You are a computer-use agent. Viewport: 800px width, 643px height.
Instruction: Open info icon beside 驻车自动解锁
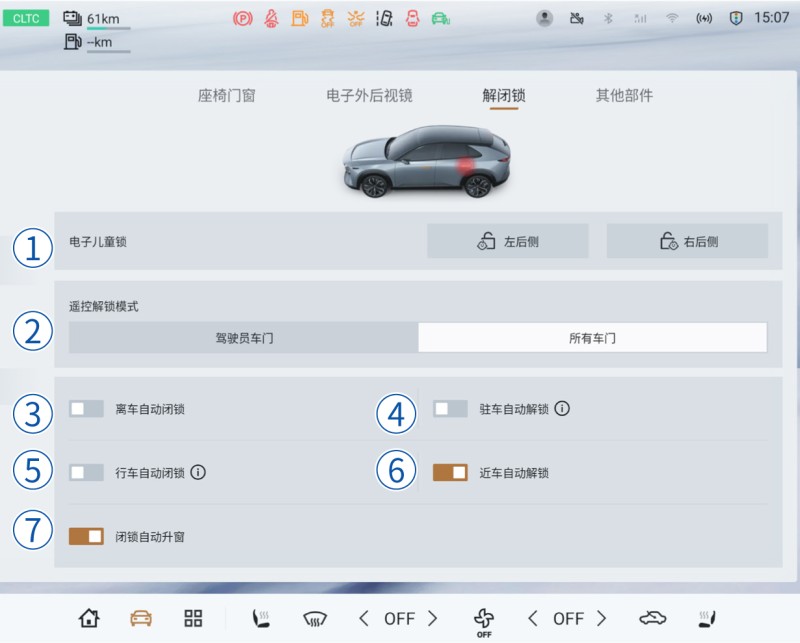tap(562, 408)
